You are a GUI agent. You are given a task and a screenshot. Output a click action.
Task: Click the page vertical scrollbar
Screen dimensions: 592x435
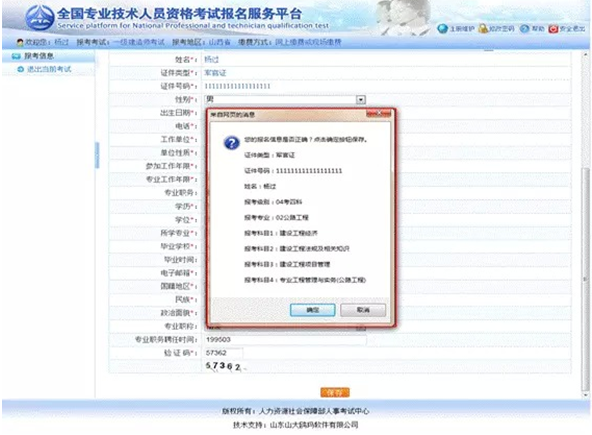coord(586,224)
